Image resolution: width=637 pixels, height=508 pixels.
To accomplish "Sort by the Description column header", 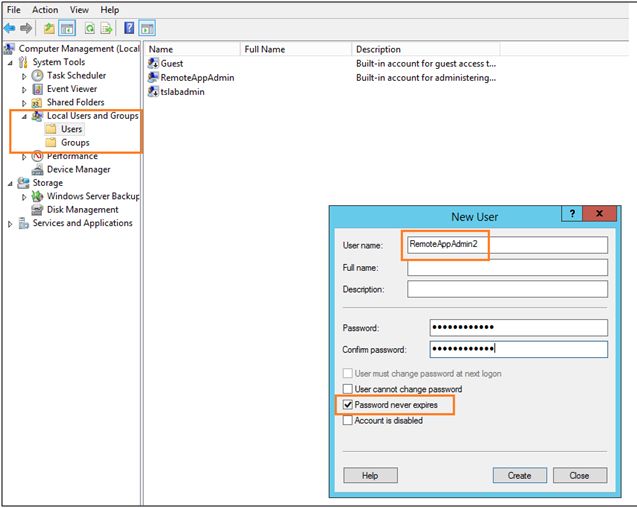I will (x=426, y=49).
